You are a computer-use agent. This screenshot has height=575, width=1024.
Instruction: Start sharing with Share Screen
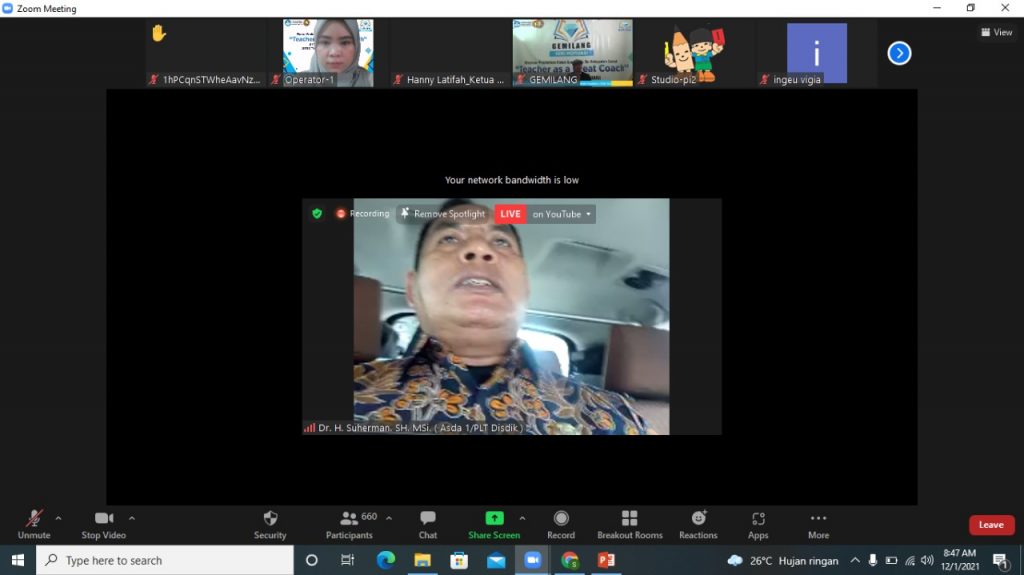point(494,524)
